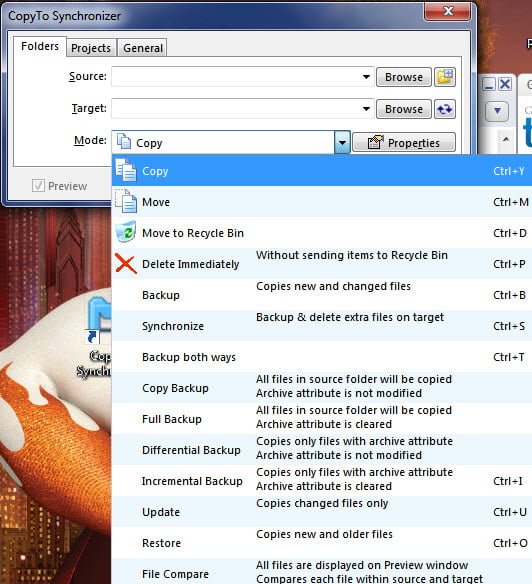Select the Restore mode entry

[322, 543]
